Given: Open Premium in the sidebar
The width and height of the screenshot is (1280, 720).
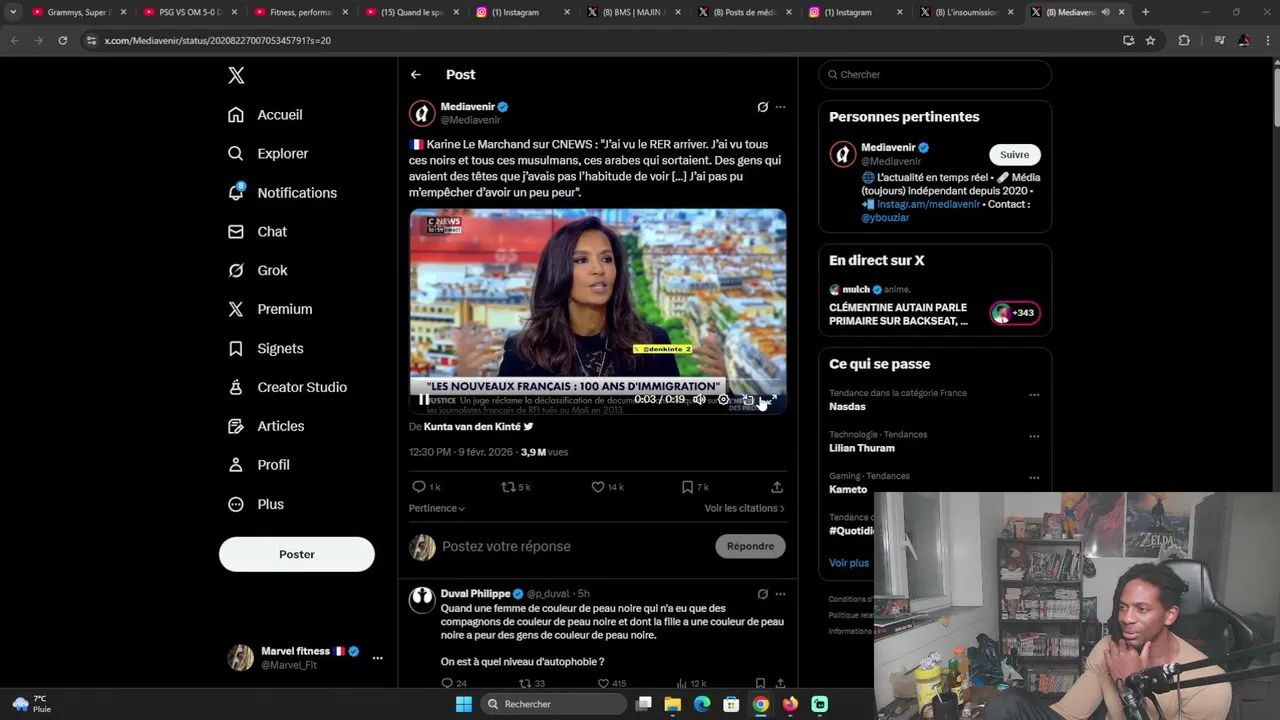Looking at the screenshot, I should [270, 310].
